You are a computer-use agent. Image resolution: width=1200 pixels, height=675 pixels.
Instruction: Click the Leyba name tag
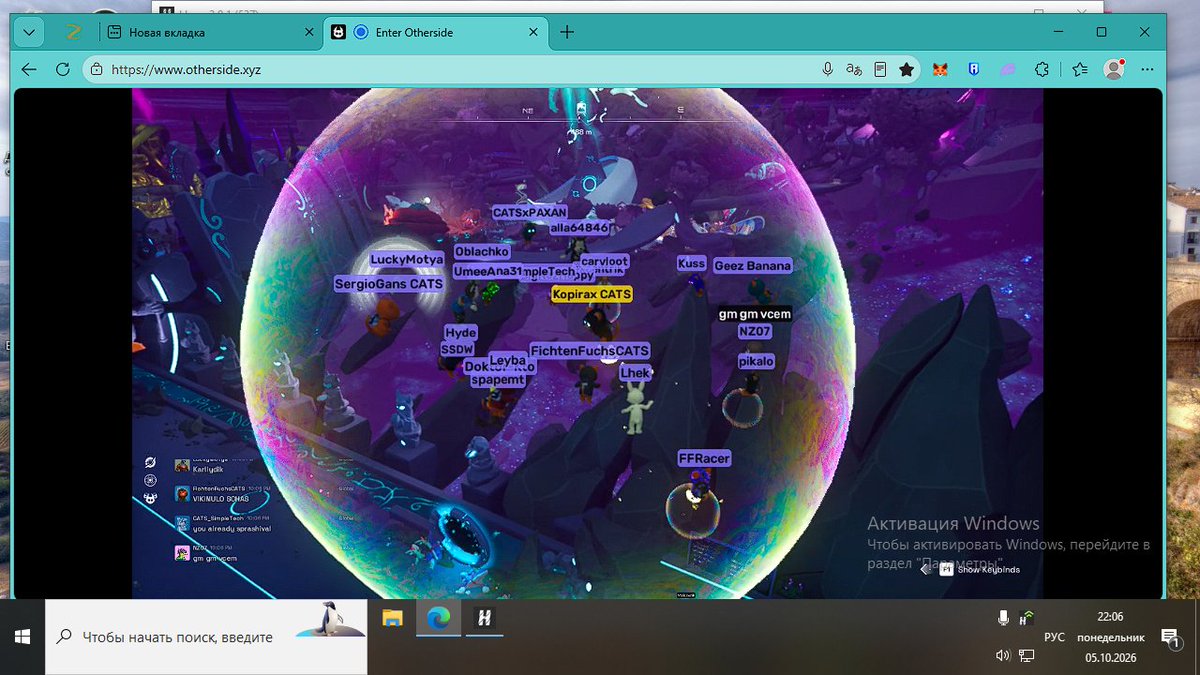(508, 360)
